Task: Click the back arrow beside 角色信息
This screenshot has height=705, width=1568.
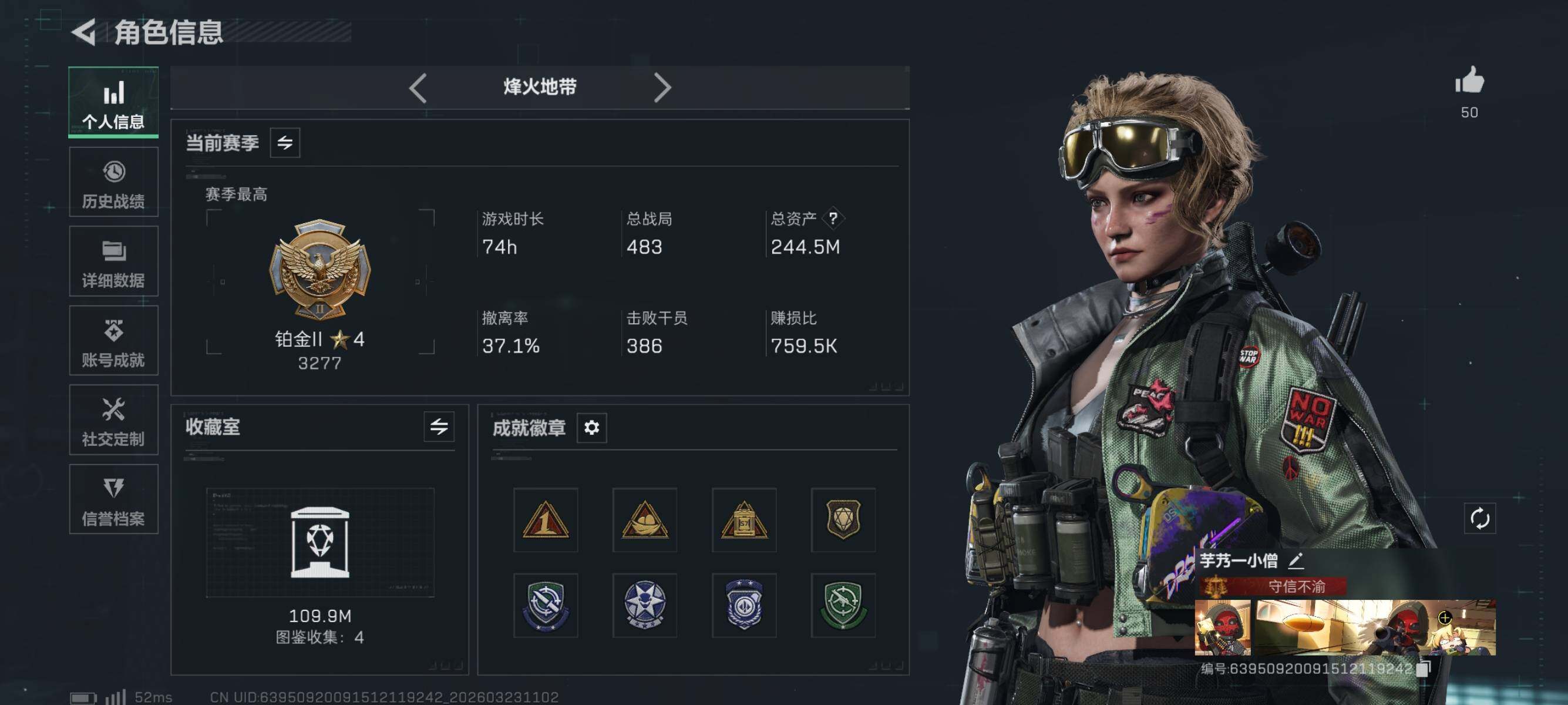Action: 84,32
